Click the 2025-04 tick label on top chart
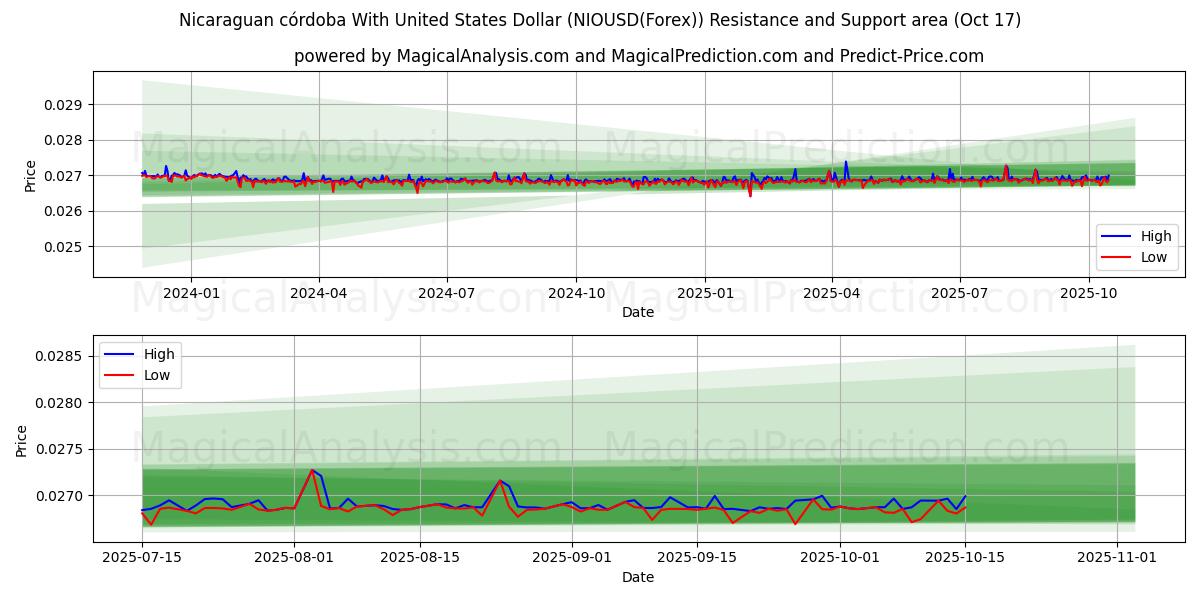Image resolution: width=1200 pixels, height=600 pixels. (832, 294)
